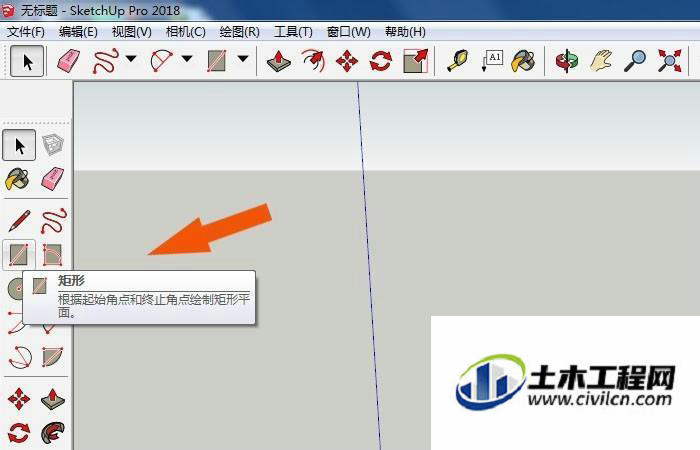Choose the 3 Point Arc tool in left palette
Image resolution: width=700 pixels, height=450 pixels.
click(x=20, y=357)
